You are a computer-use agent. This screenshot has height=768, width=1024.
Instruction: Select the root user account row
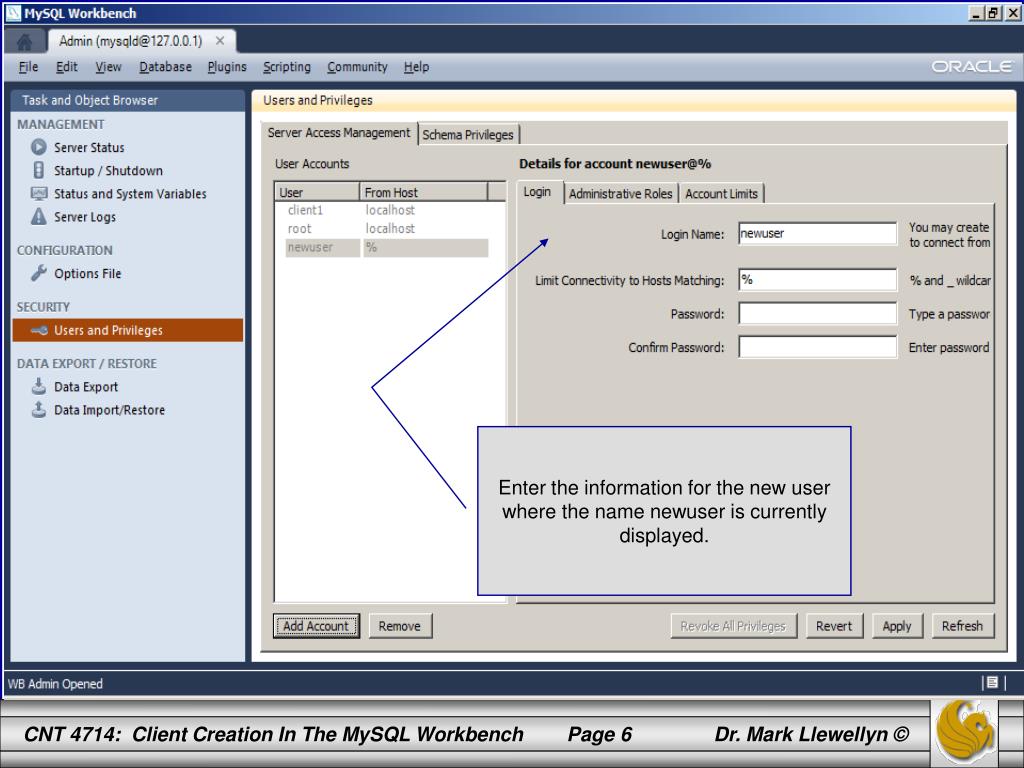click(387, 229)
